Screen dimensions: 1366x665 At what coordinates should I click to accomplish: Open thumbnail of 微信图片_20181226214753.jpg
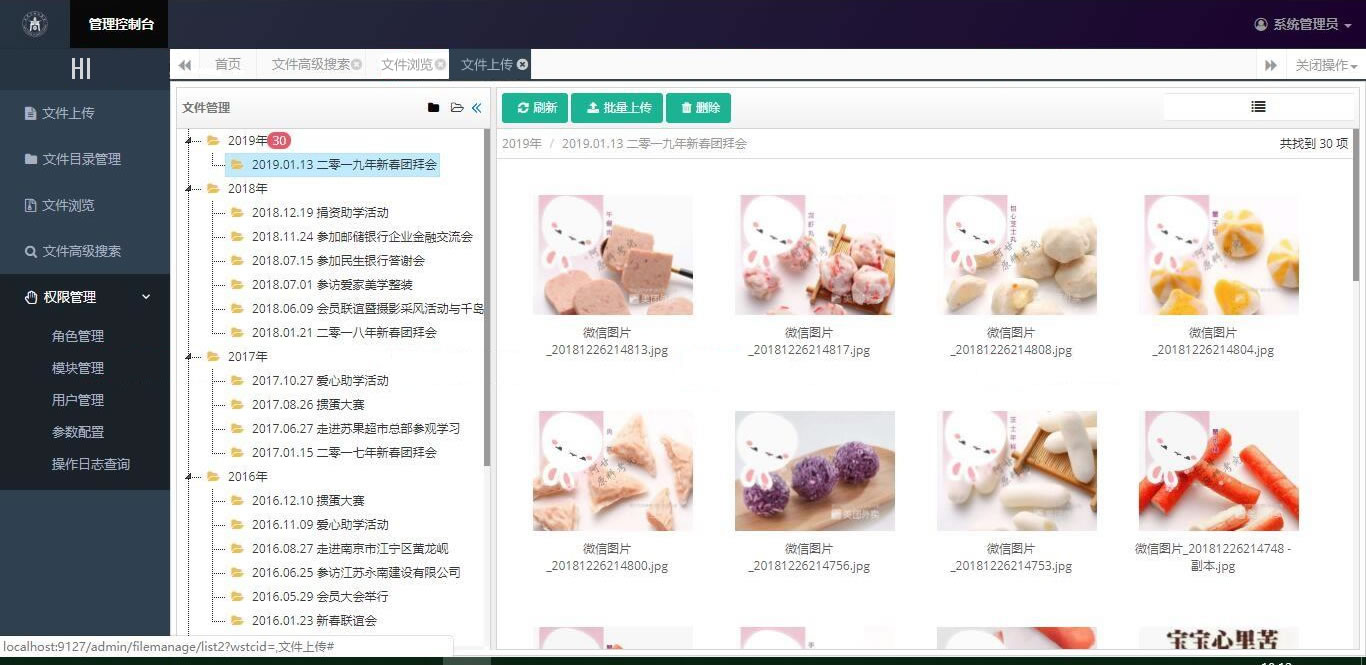tap(1017, 471)
